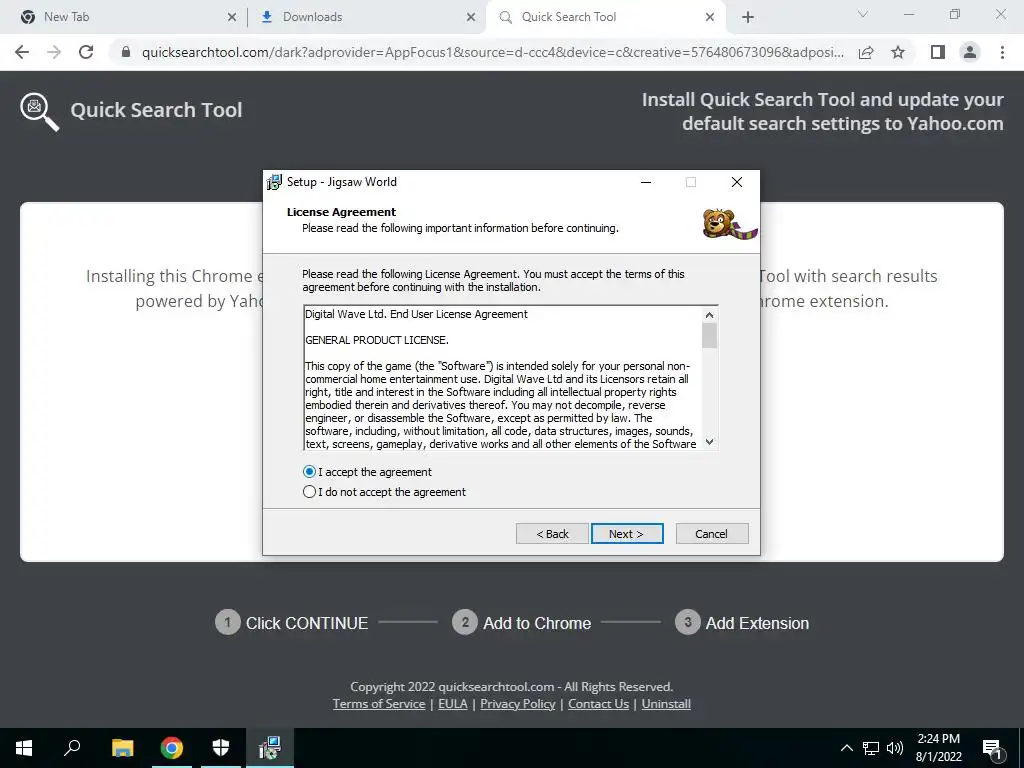This screenshot has width=1024, height=768.
Task: Click the padlock site info icon
Action: tap(126, 52)
